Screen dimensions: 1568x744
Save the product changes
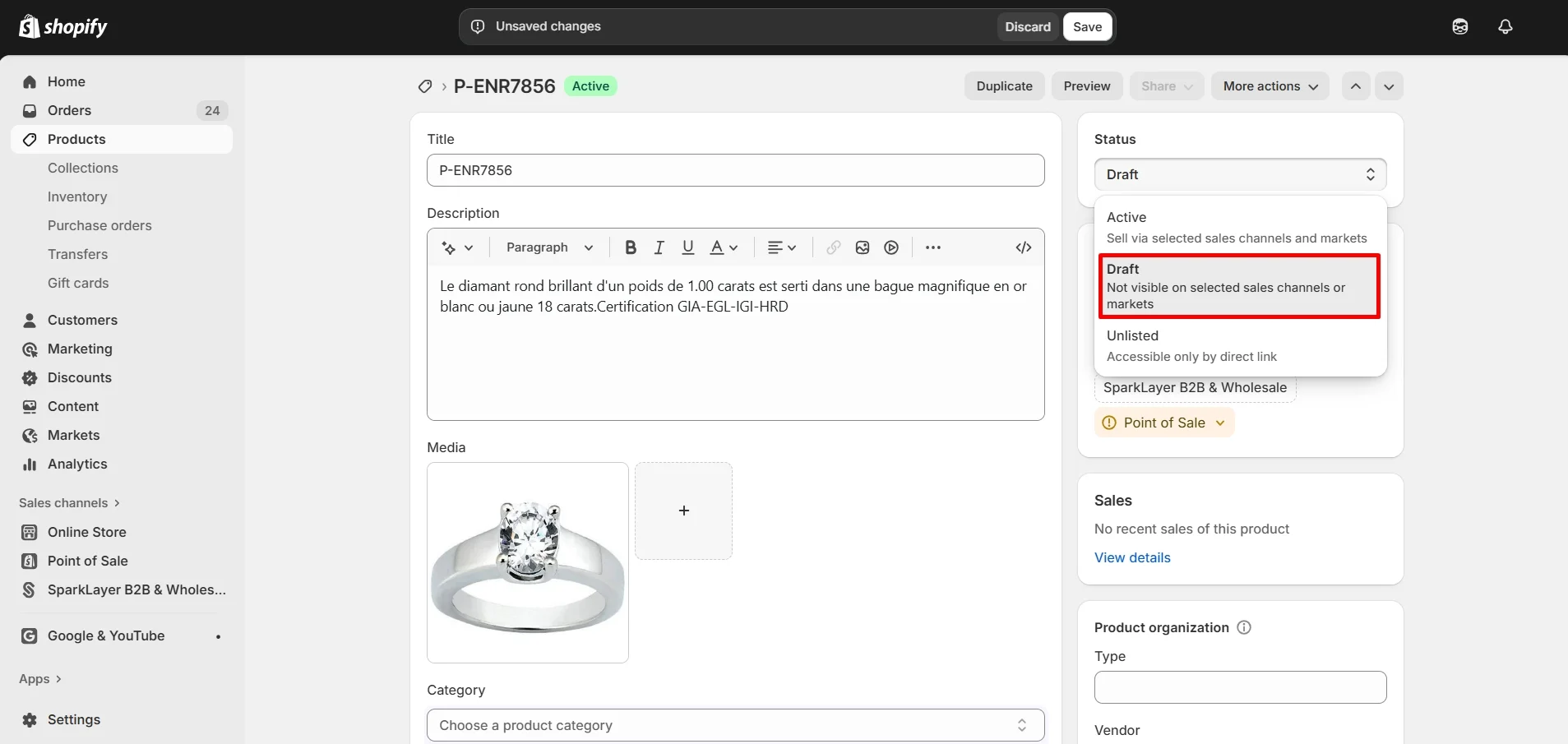pos(1087,26)
